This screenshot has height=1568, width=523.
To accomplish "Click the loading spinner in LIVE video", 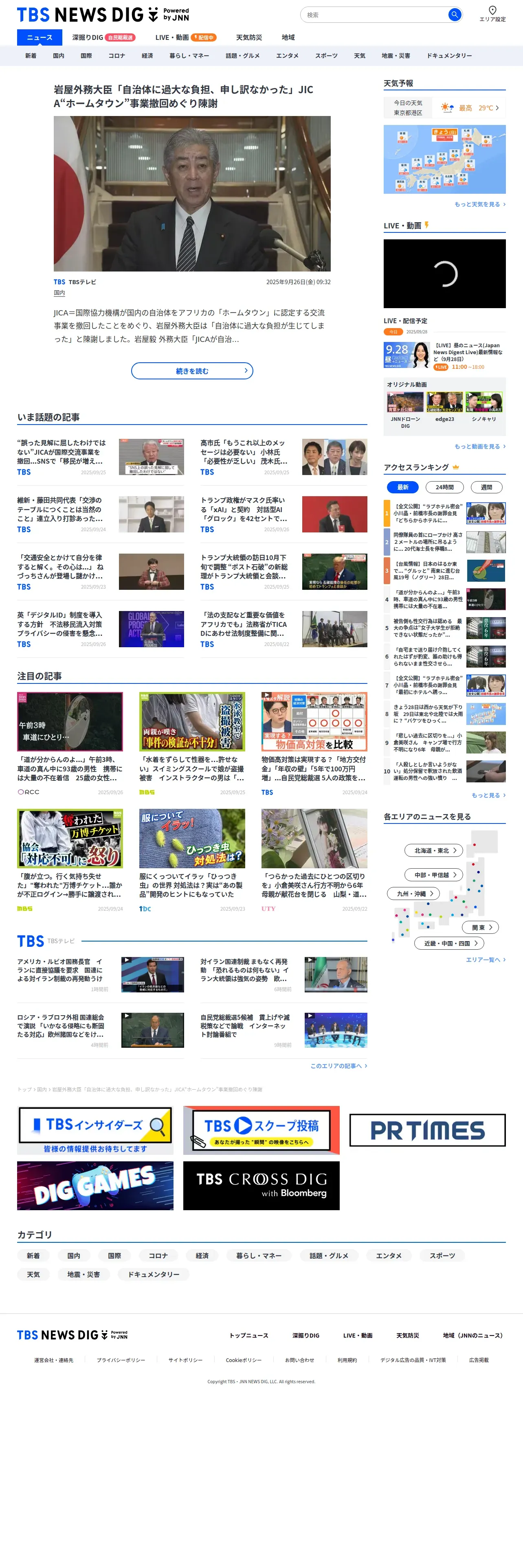I will [x=444, y=274].
